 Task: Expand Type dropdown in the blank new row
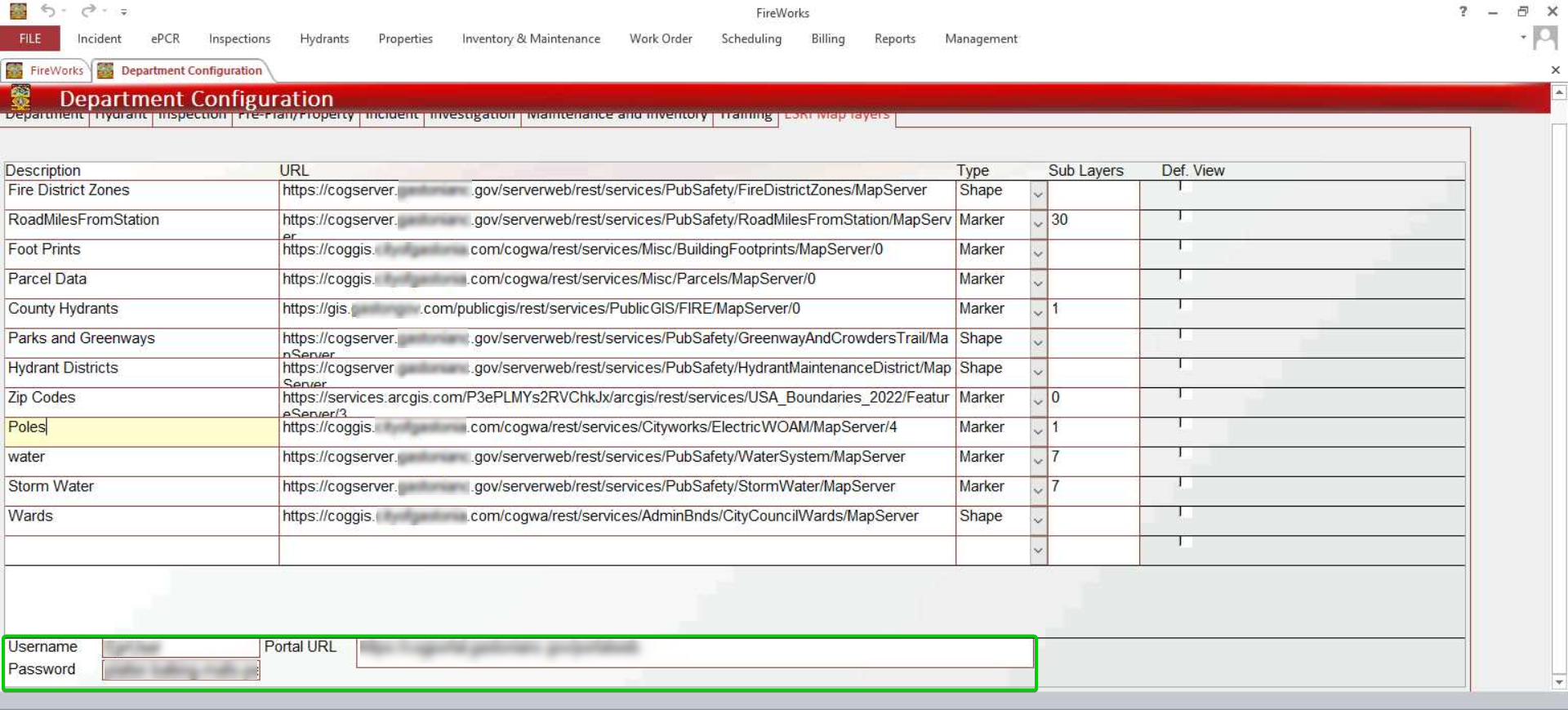pyautogui.click(x=1038, y=550)
